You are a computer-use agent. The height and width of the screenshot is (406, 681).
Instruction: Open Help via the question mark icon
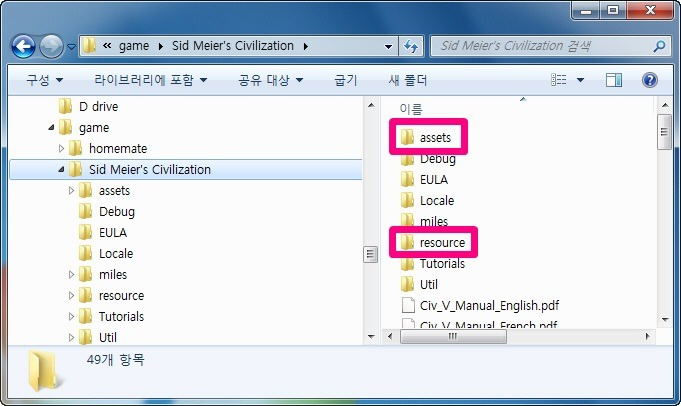[649, 80]
